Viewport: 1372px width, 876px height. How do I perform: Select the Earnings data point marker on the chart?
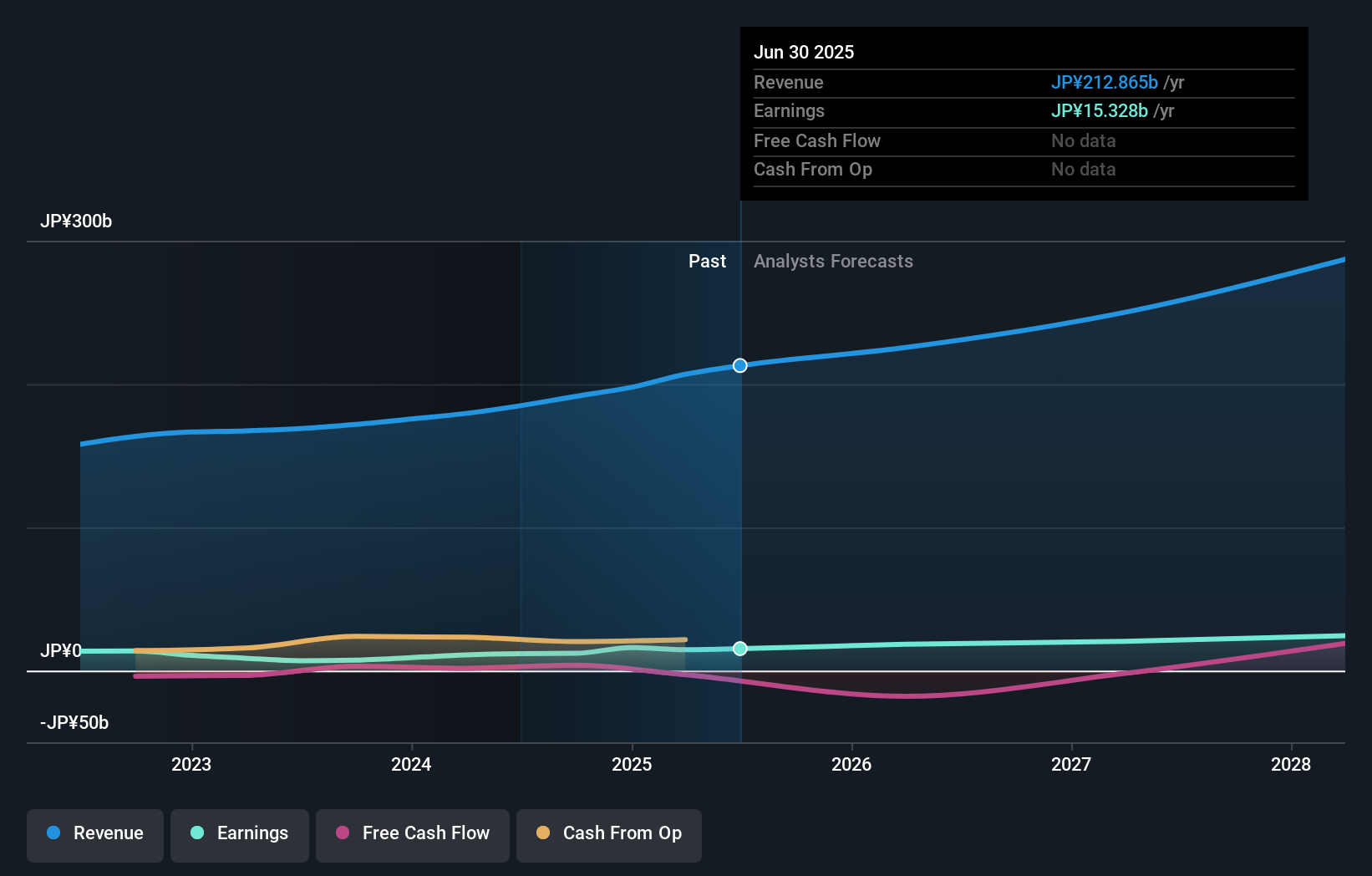(739, 649)
